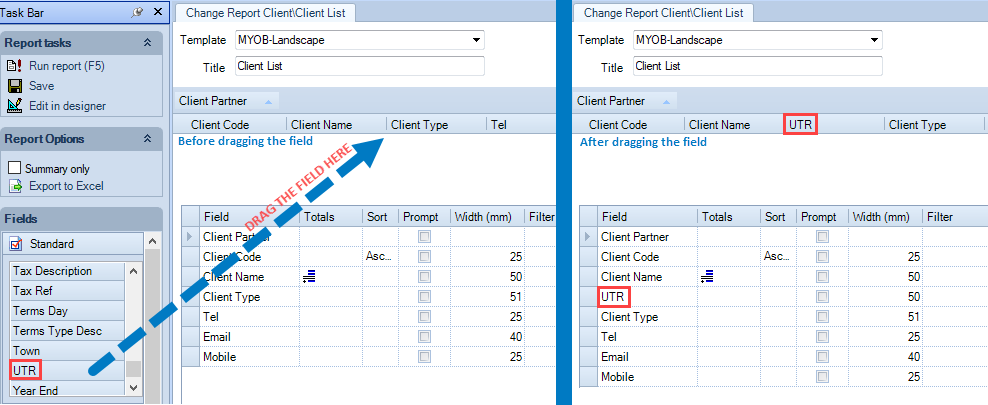This screenshot has height=405, width=988.
Task: Open the Asc sort cell for Client Code, right grid
Action: [x=778, y=256]
